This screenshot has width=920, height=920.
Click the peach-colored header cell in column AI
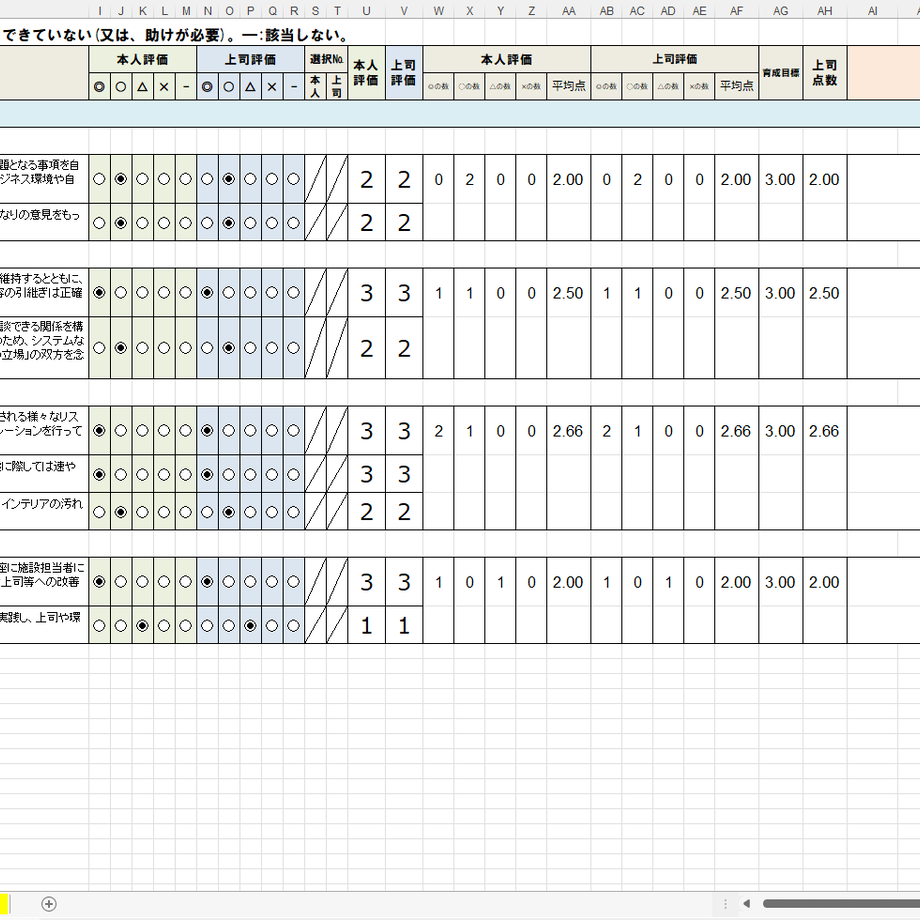point(884,73)
